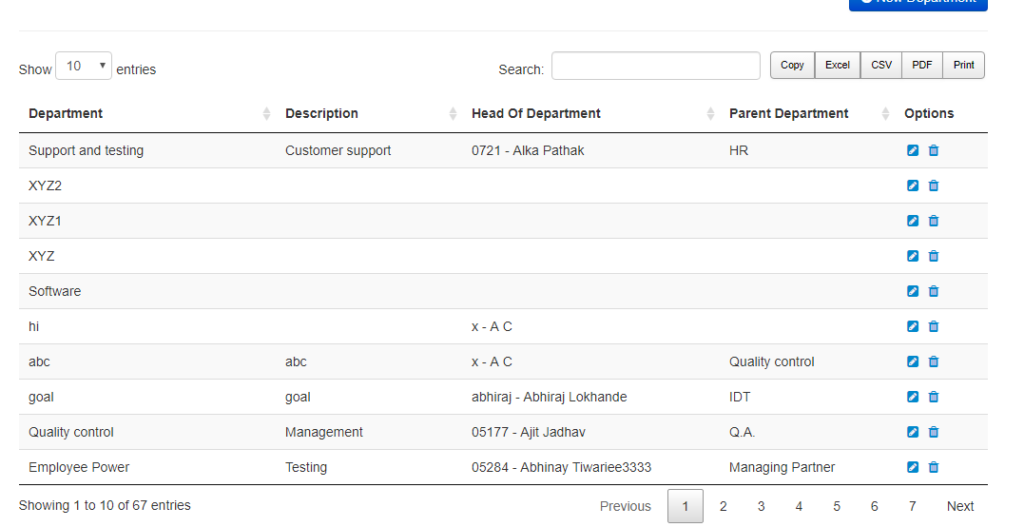Sort by Description column arrows
The width and height of the screenshot is (1024, 527).
click(x=453, y=114)
